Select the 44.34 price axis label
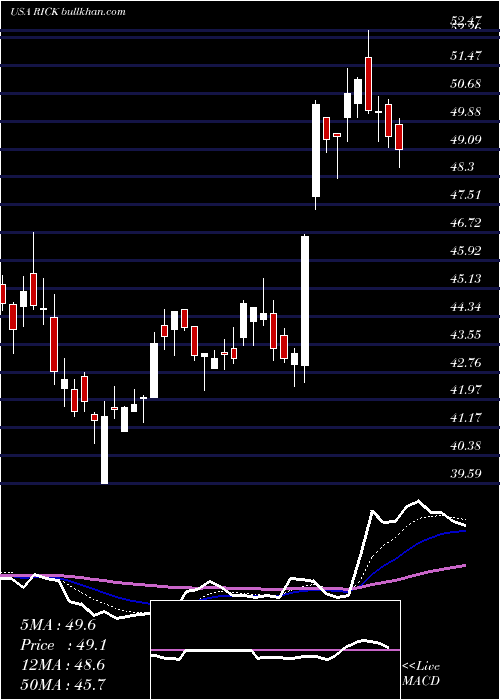Screen dimensions: 500x700 [467, 307]
